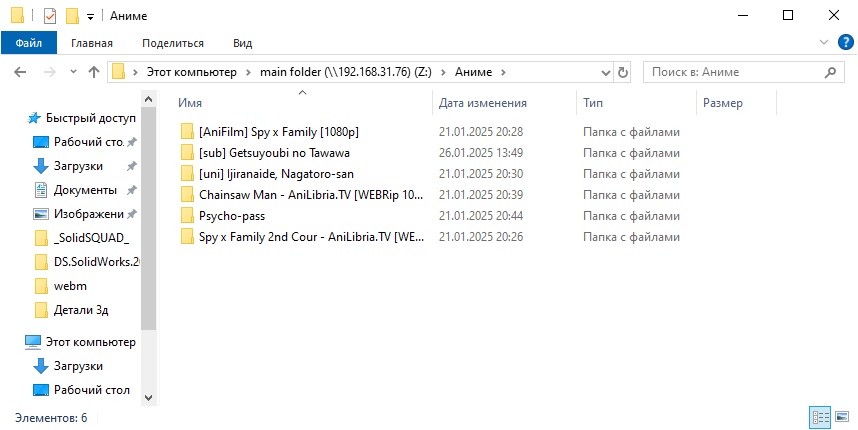This screenshot has width=858, height=430.
Task: Click the Up arrow navigation button
Action: [94, 72]
